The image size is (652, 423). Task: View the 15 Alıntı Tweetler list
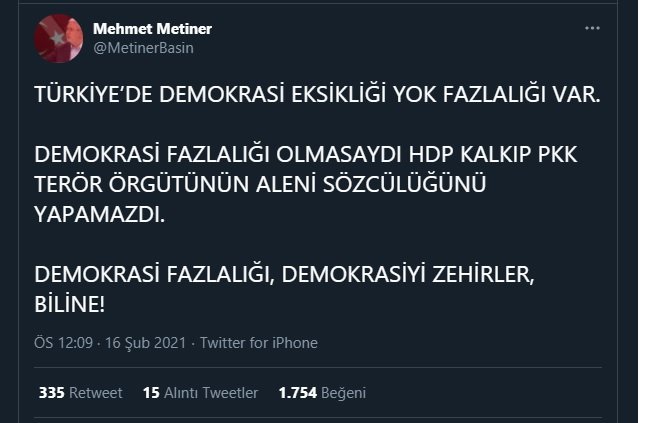[200, 393]
